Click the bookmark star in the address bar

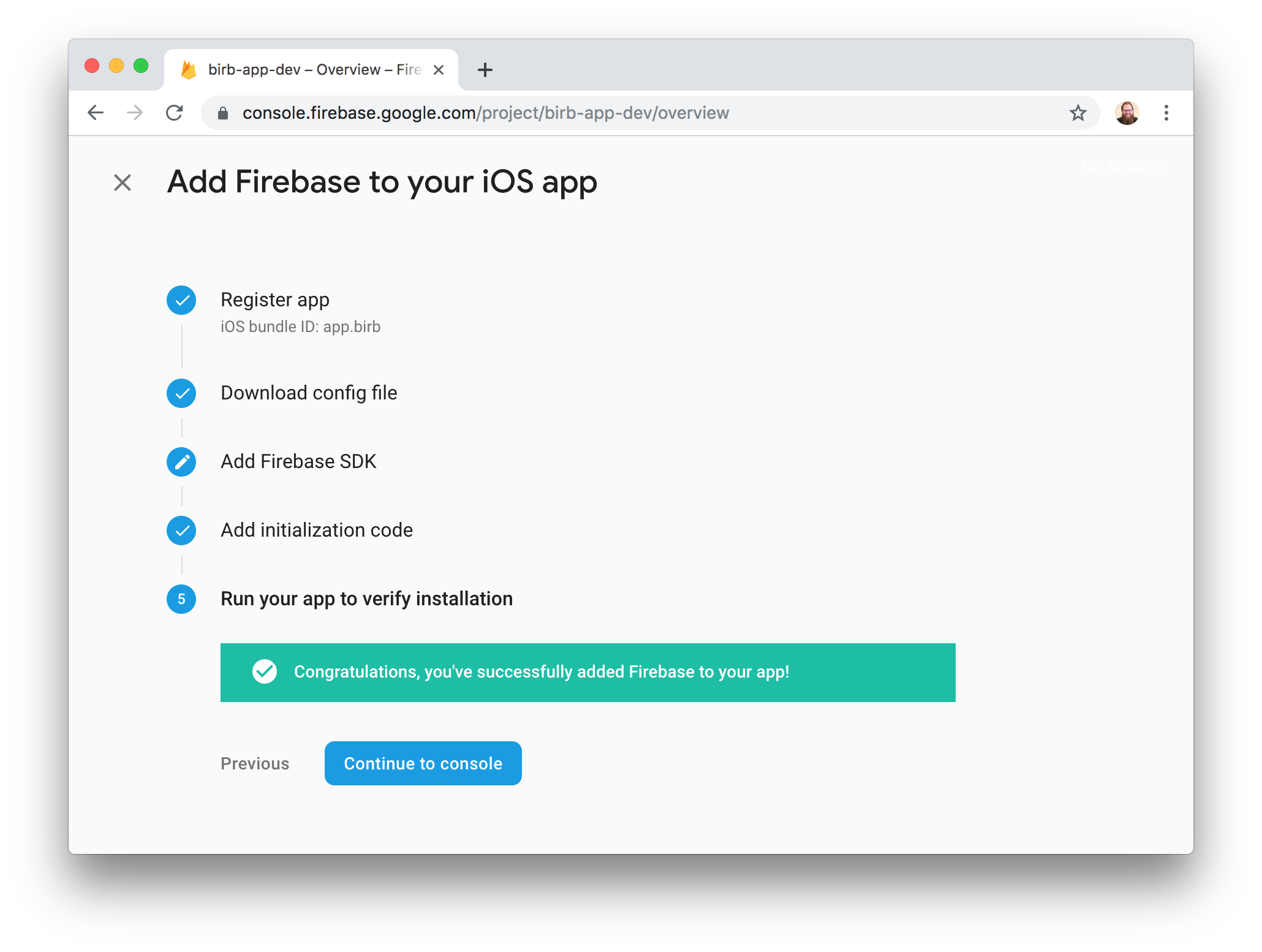[x=1078, y=113]
